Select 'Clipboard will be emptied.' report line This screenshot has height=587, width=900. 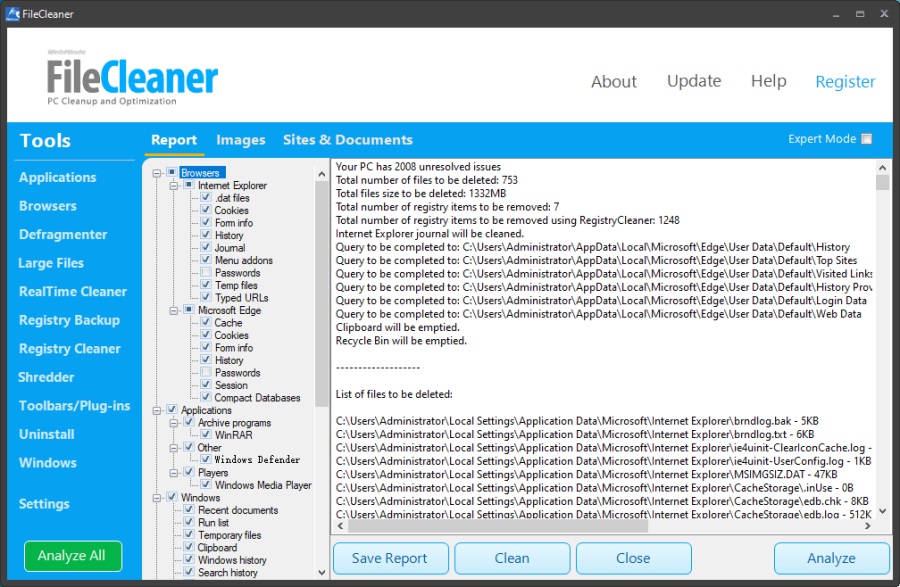[x=397, y=327]
